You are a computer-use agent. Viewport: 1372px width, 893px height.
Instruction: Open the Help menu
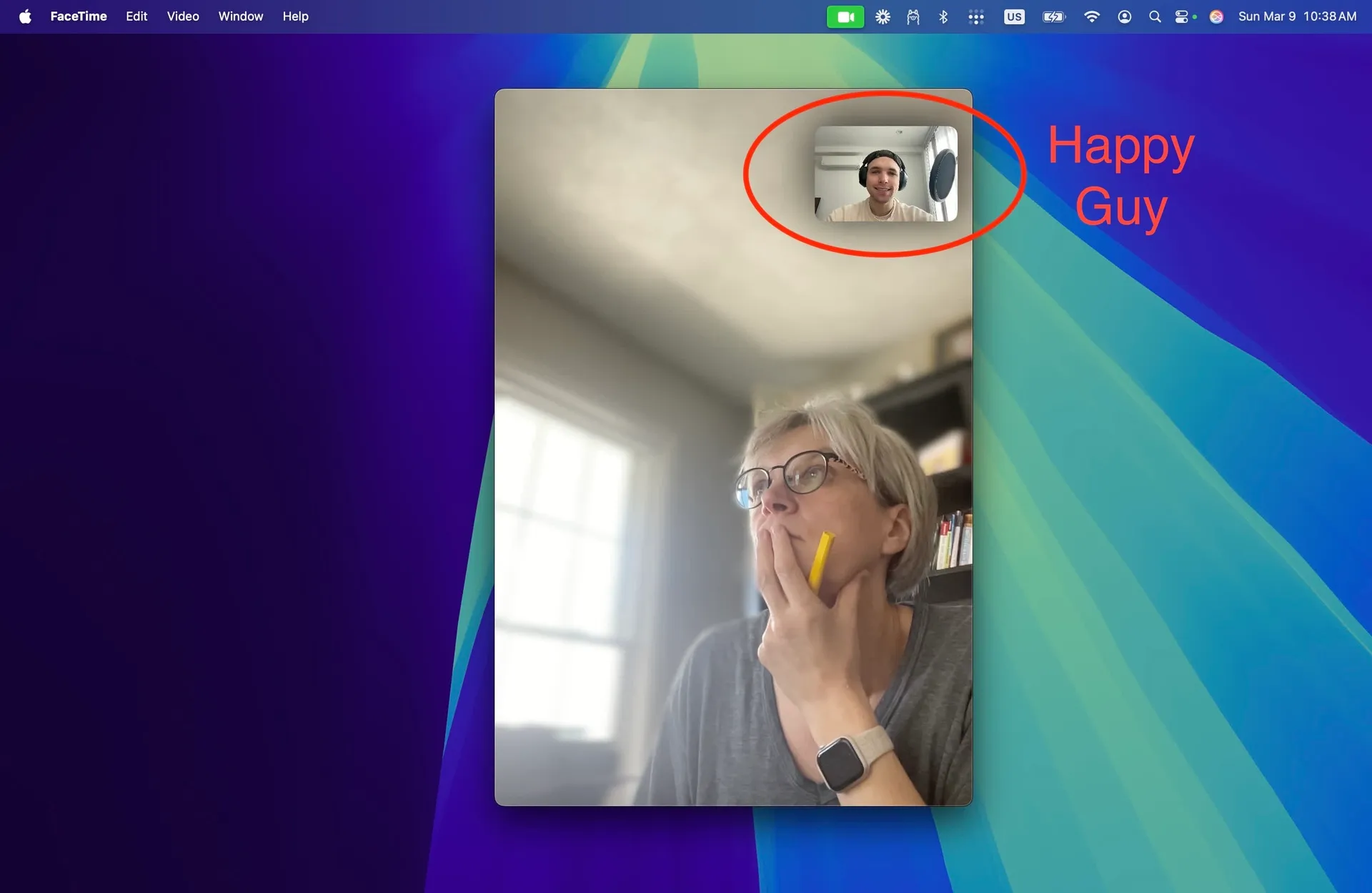pyautogui.click(x=295, y=16)
